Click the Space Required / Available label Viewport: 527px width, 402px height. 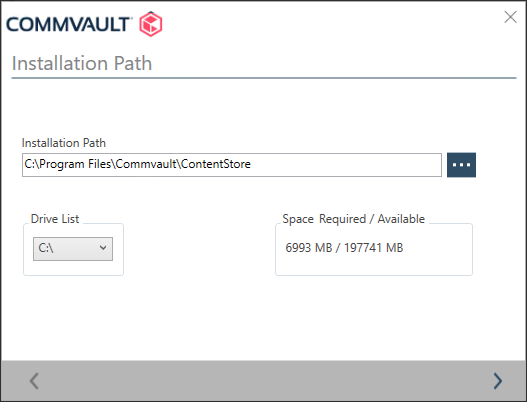pos(354,219)
